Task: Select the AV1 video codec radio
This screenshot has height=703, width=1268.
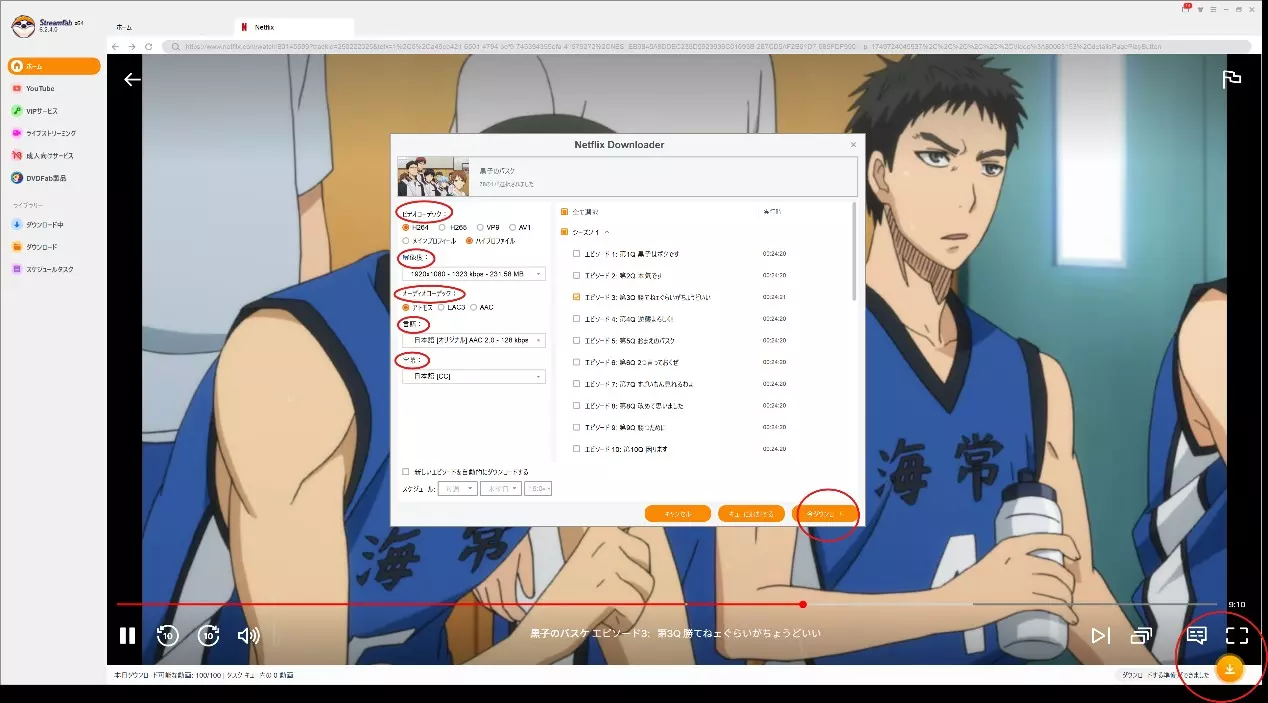Action: [x=513, y=227]
